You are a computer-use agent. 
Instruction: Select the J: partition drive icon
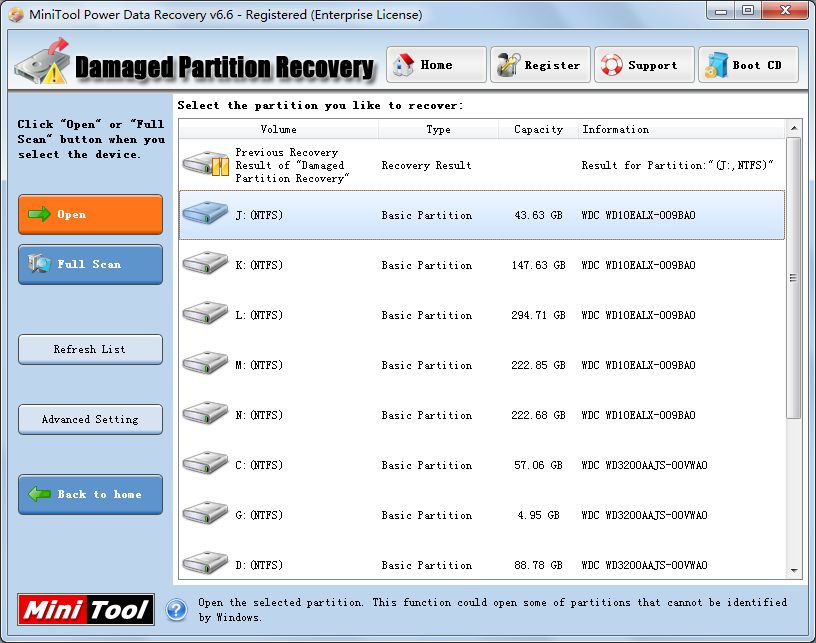[205, 212]
